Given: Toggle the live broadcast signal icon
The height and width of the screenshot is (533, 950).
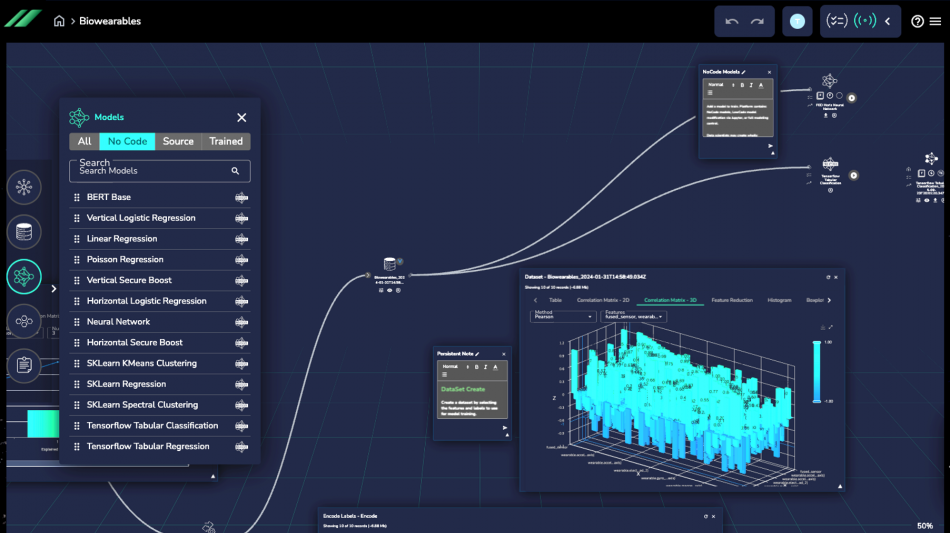Looking at the screenshot, I should click(x=865, y=21).
